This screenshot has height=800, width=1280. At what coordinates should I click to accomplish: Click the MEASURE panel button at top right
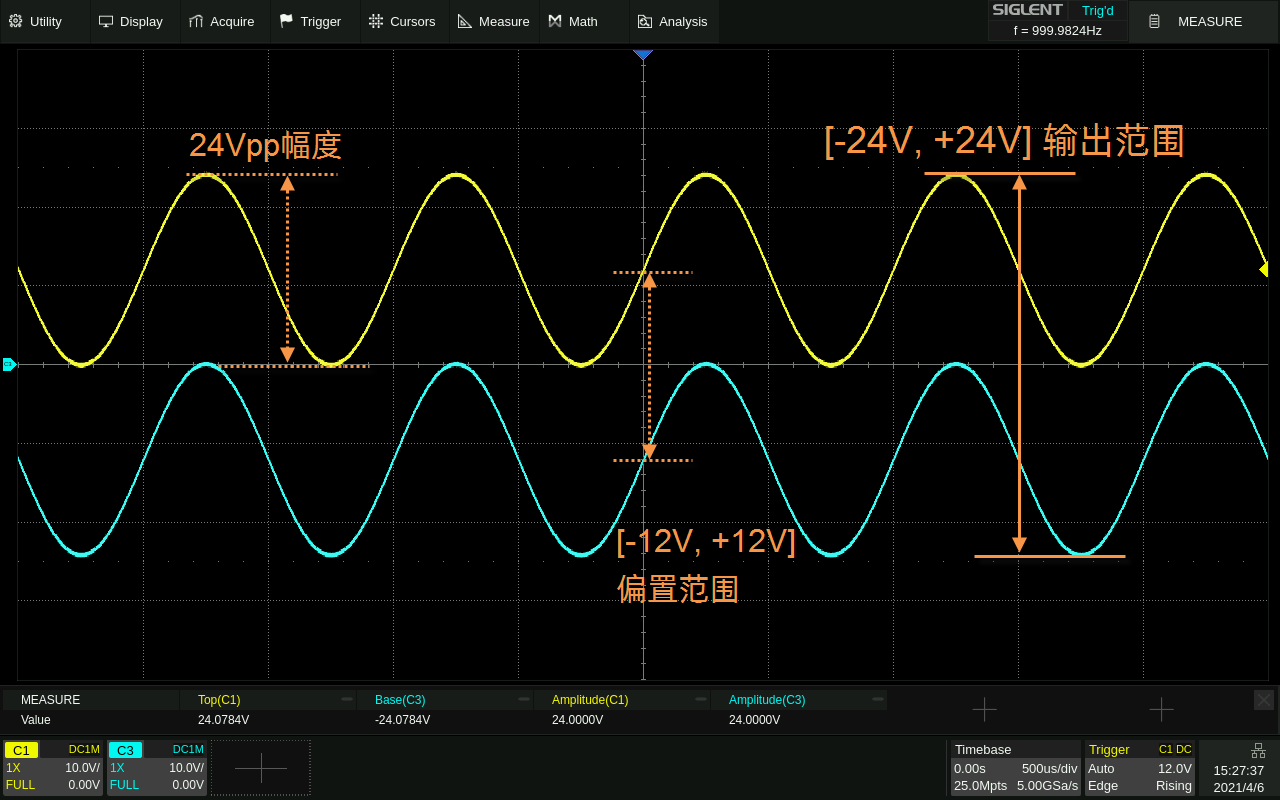point(1200,21)
